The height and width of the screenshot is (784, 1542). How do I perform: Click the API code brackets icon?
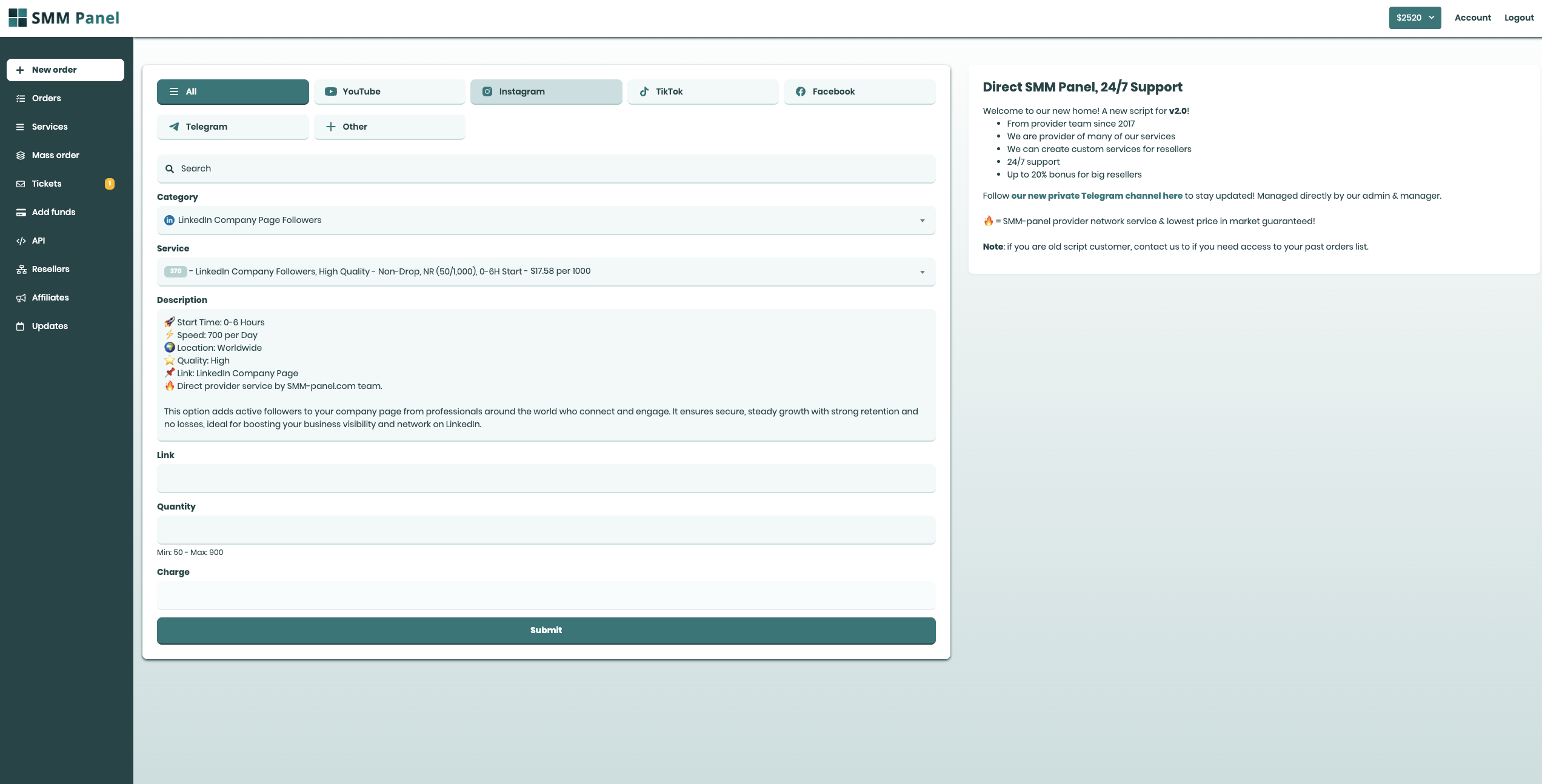pyautogui.click(x=21, y=241)
